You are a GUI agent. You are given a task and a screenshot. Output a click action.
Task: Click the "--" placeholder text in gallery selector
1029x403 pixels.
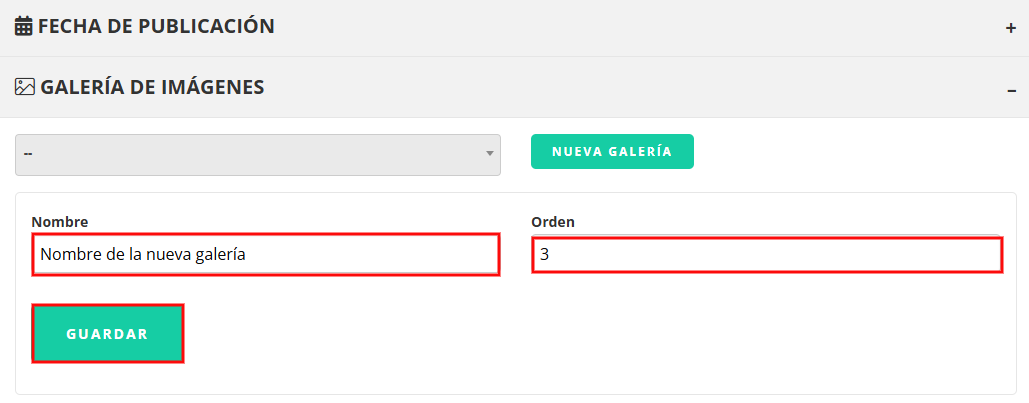pyautogui.click(x=28, y=154)
